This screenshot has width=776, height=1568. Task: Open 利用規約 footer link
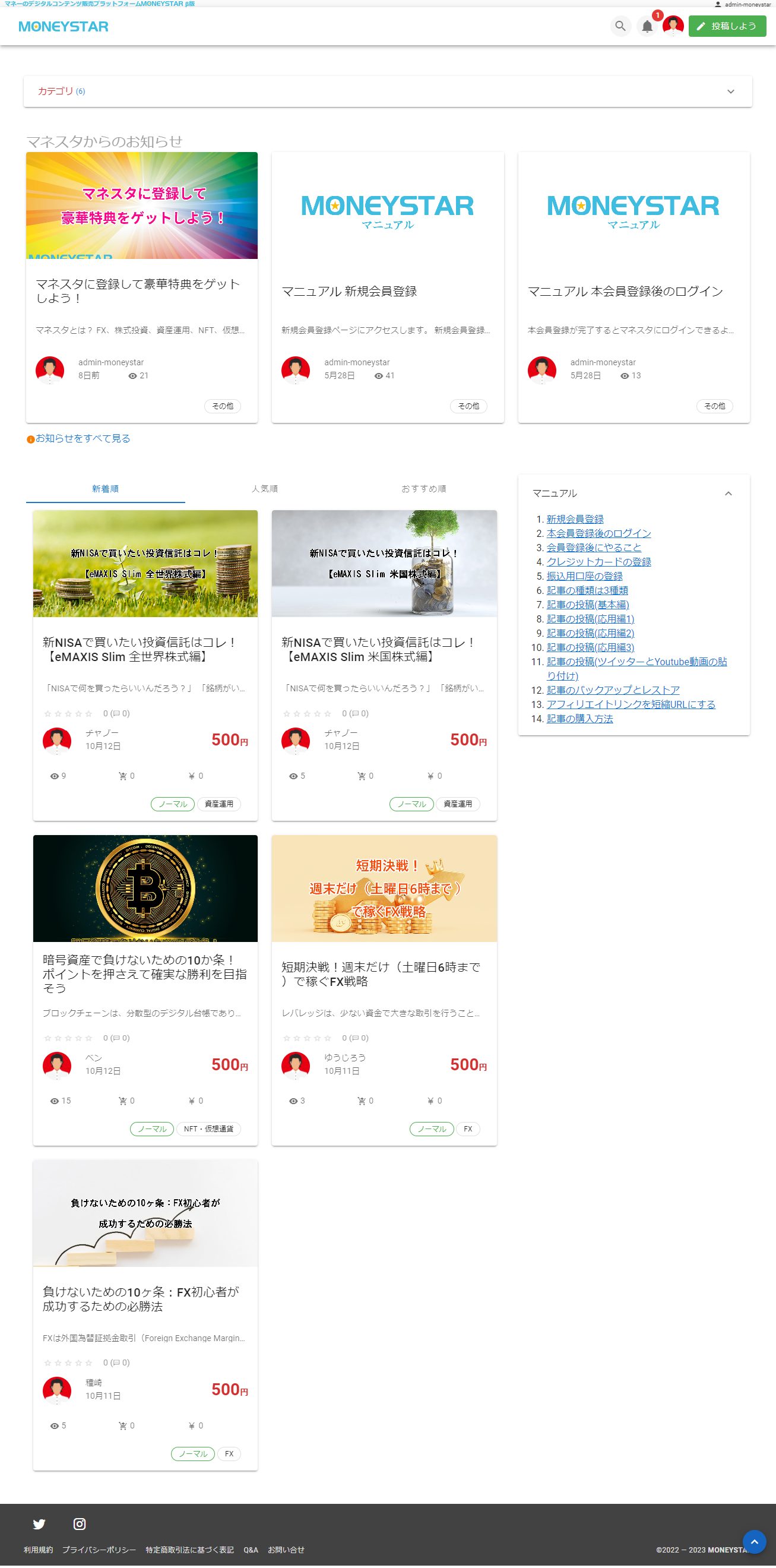pos(39,1550)
